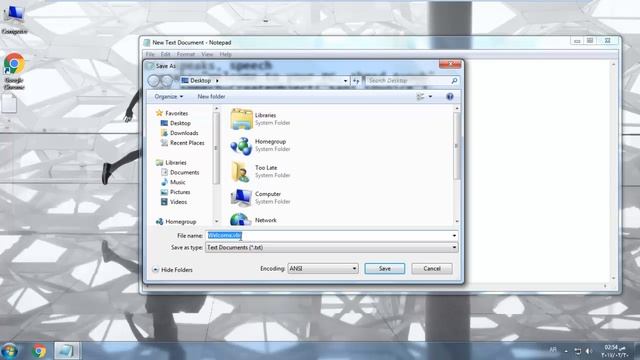Image resolution: width=640 pixels, height=360 pixels.
Task: Open the Too Late user folder icon
Action: (241, 172)
